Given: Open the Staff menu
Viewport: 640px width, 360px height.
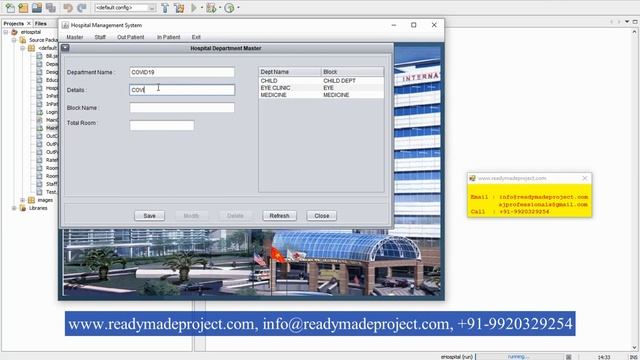Looking at the screenshot, I should [100, 37].
